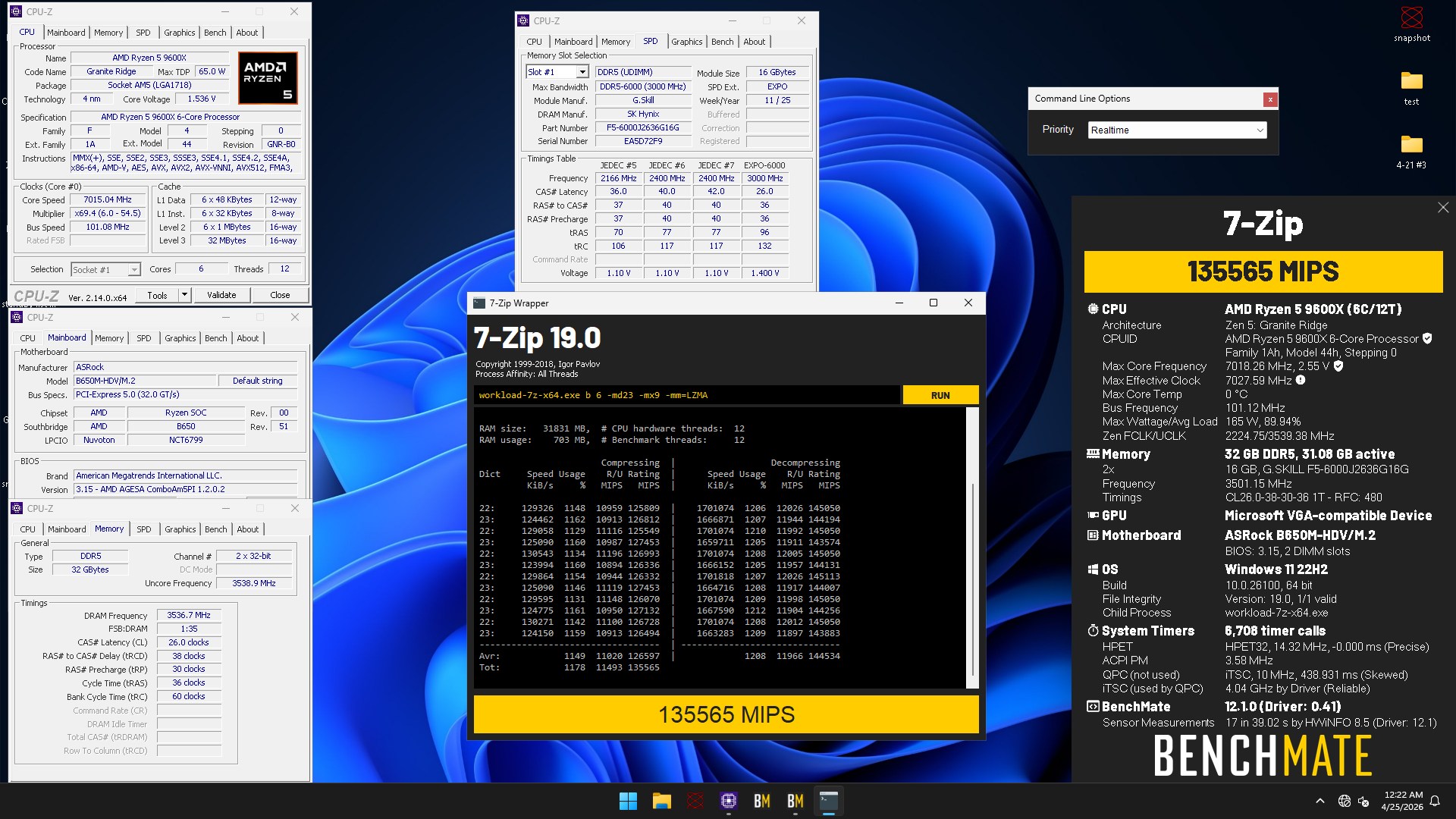This screenshot has height=819, width=1456.
Task: Click the Validate button in CPU-Z
Action: 221,295
